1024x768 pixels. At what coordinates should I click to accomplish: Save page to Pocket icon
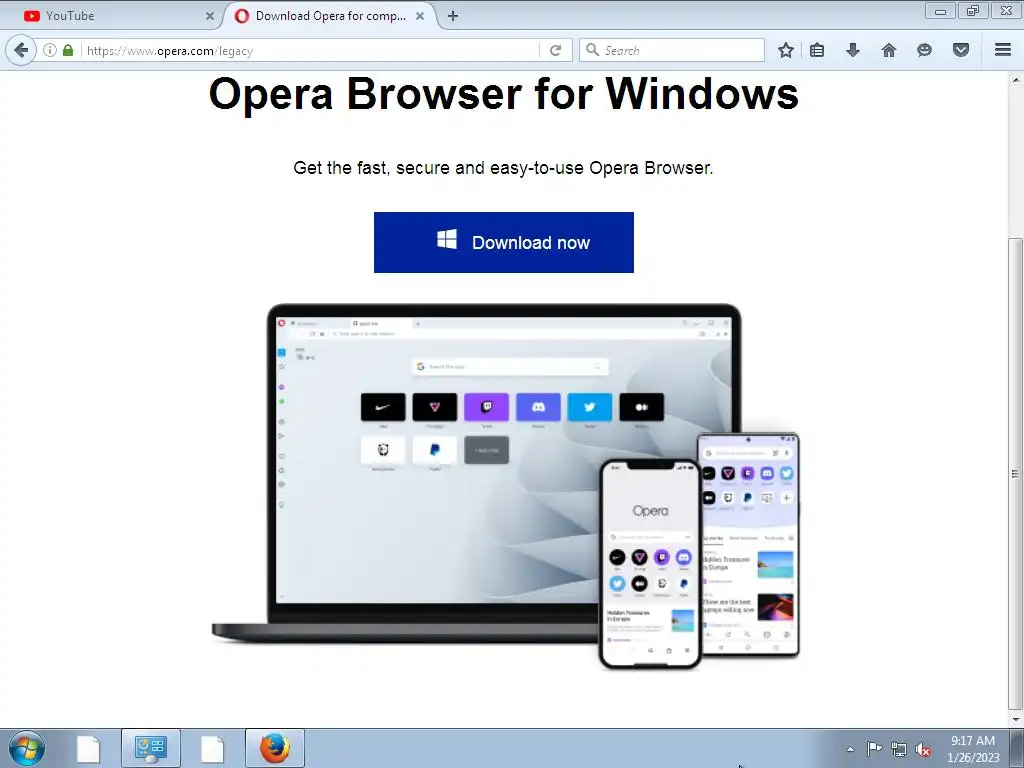click(x=961, y=50)
